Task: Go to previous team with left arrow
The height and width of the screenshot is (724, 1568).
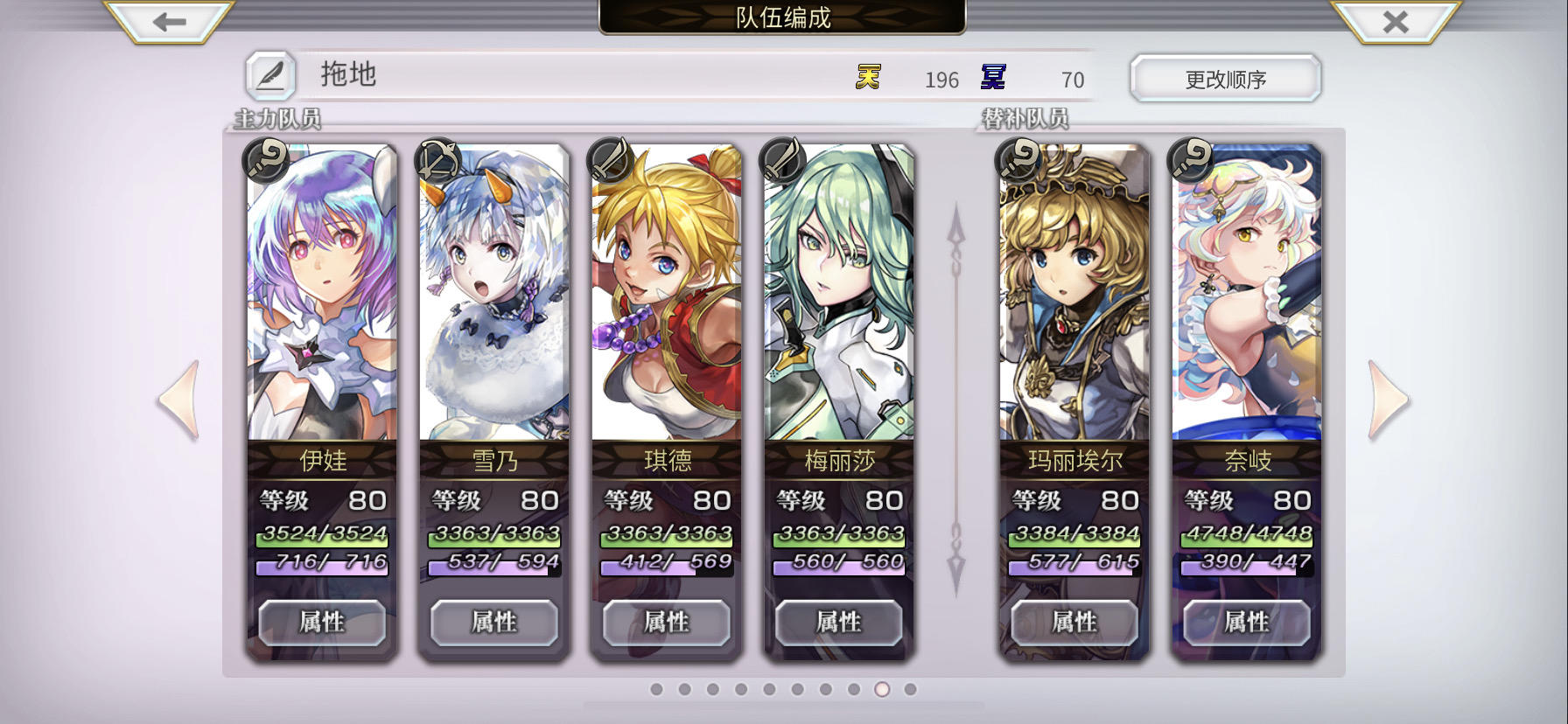Action: point(179,399)
